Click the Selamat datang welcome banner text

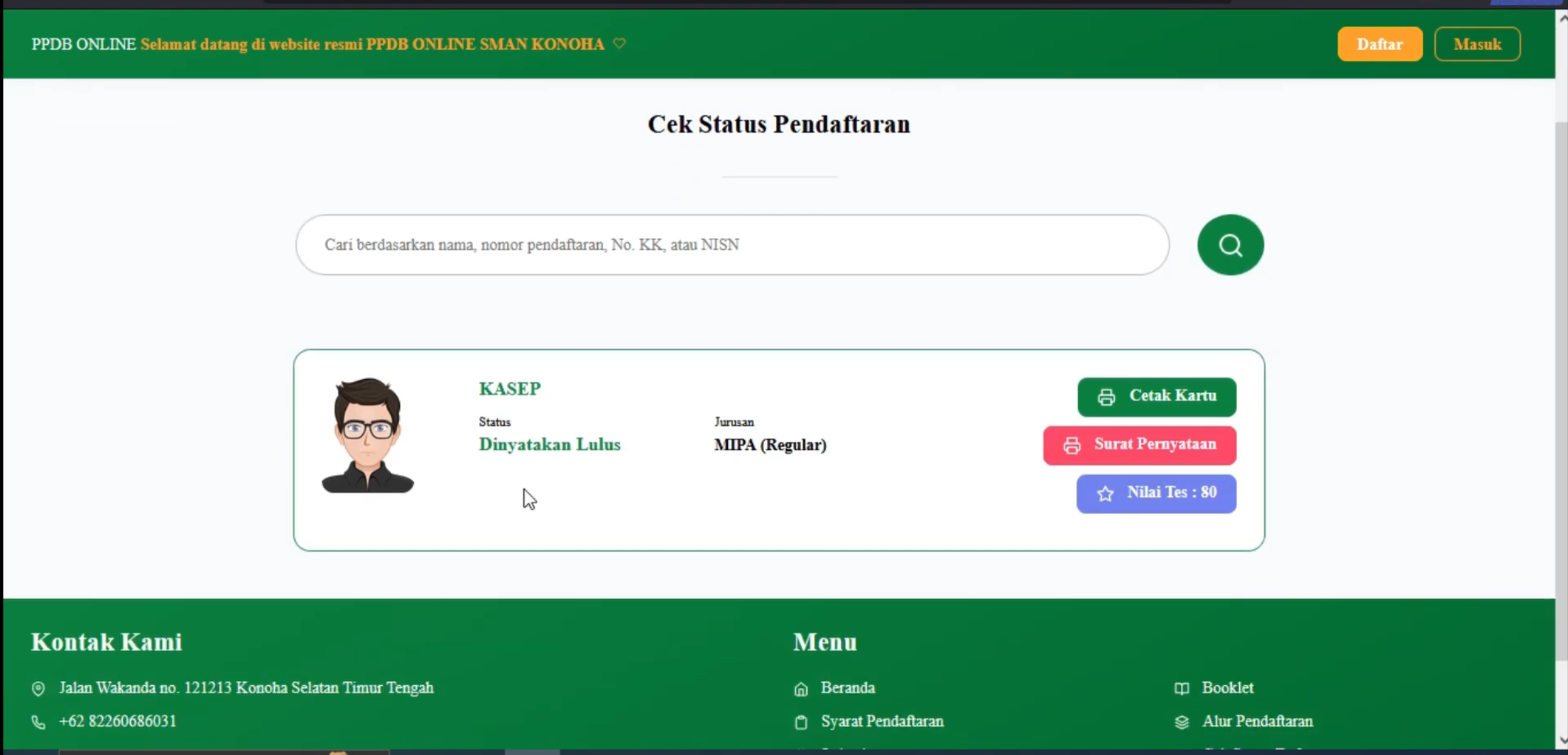coord(372,44)
